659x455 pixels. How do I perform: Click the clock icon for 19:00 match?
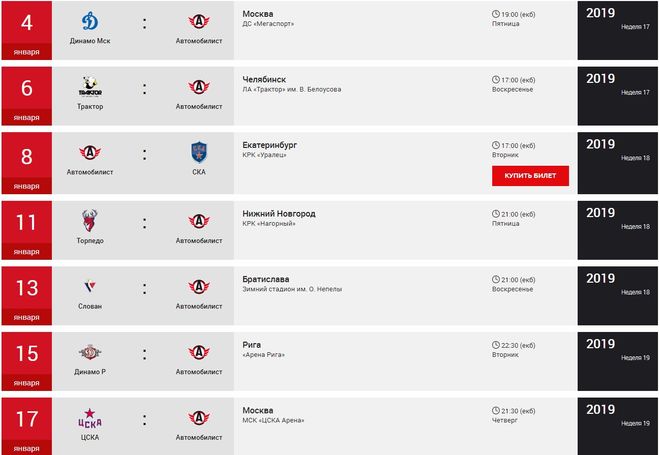click(496, 14)
